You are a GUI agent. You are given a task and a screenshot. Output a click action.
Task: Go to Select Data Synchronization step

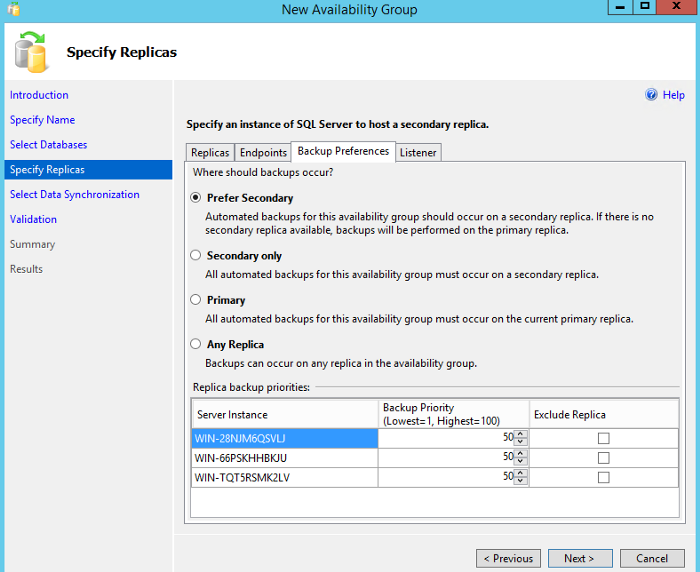click(75, 194)
